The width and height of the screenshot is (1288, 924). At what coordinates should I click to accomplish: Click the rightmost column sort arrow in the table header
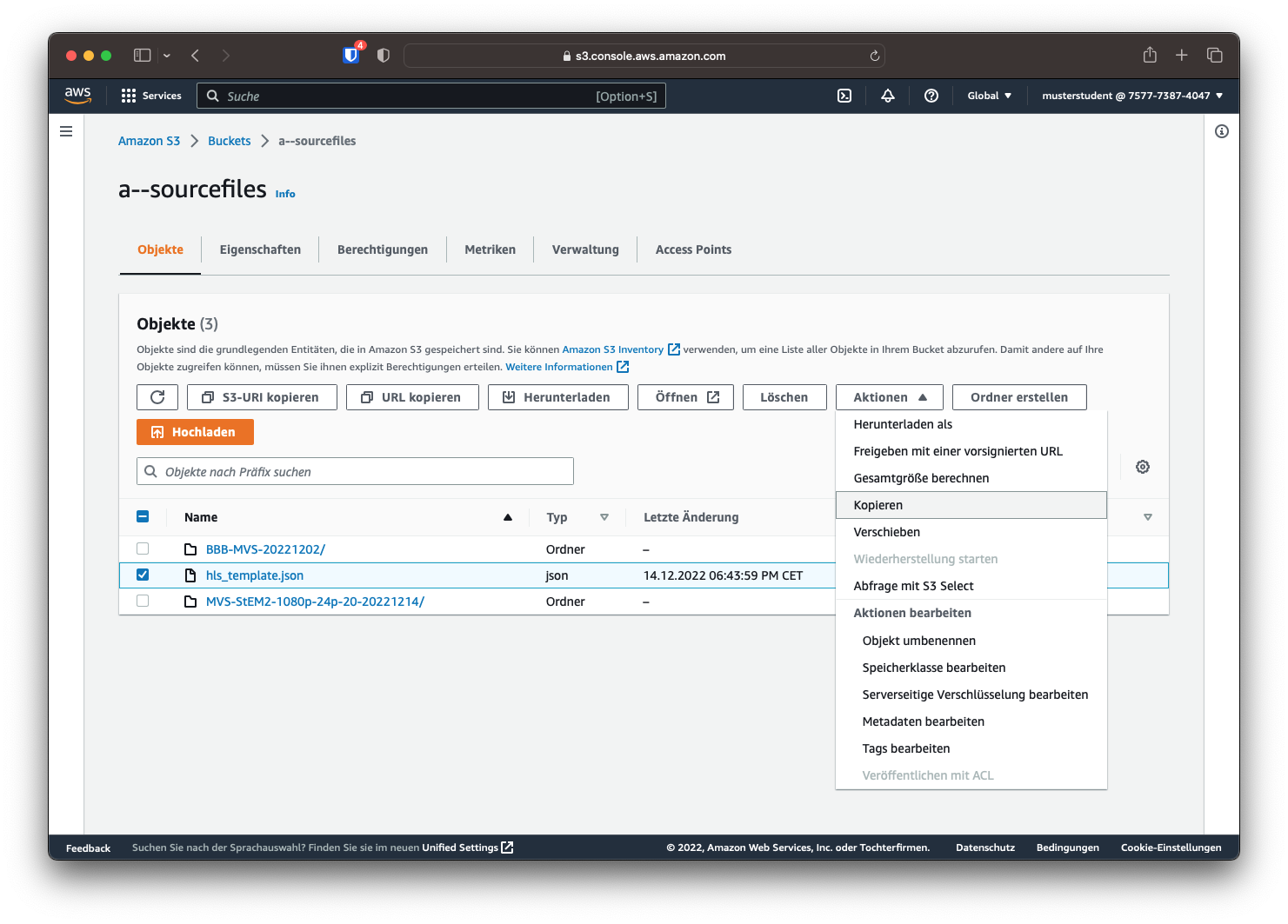[x=1148, y=517]
